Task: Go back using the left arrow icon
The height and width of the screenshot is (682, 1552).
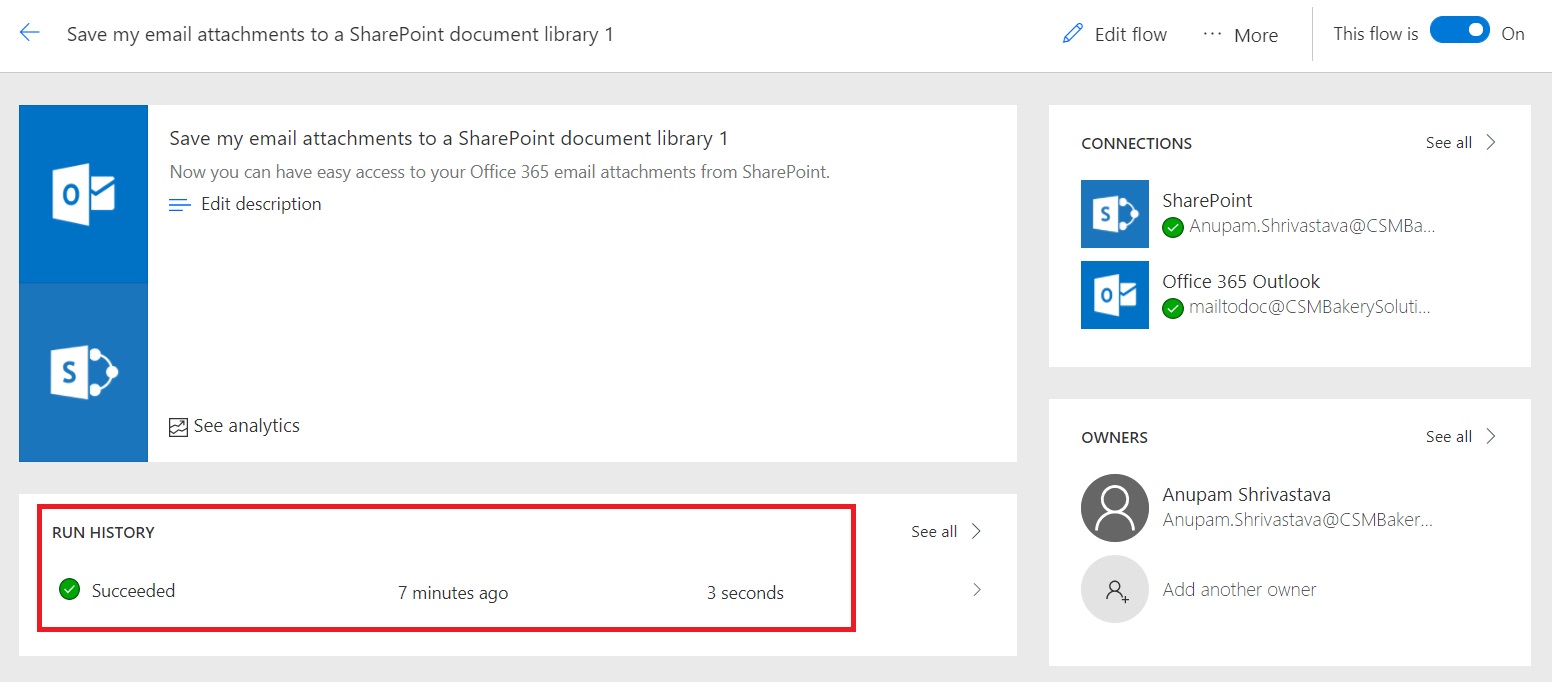Action: pos(30,33)
